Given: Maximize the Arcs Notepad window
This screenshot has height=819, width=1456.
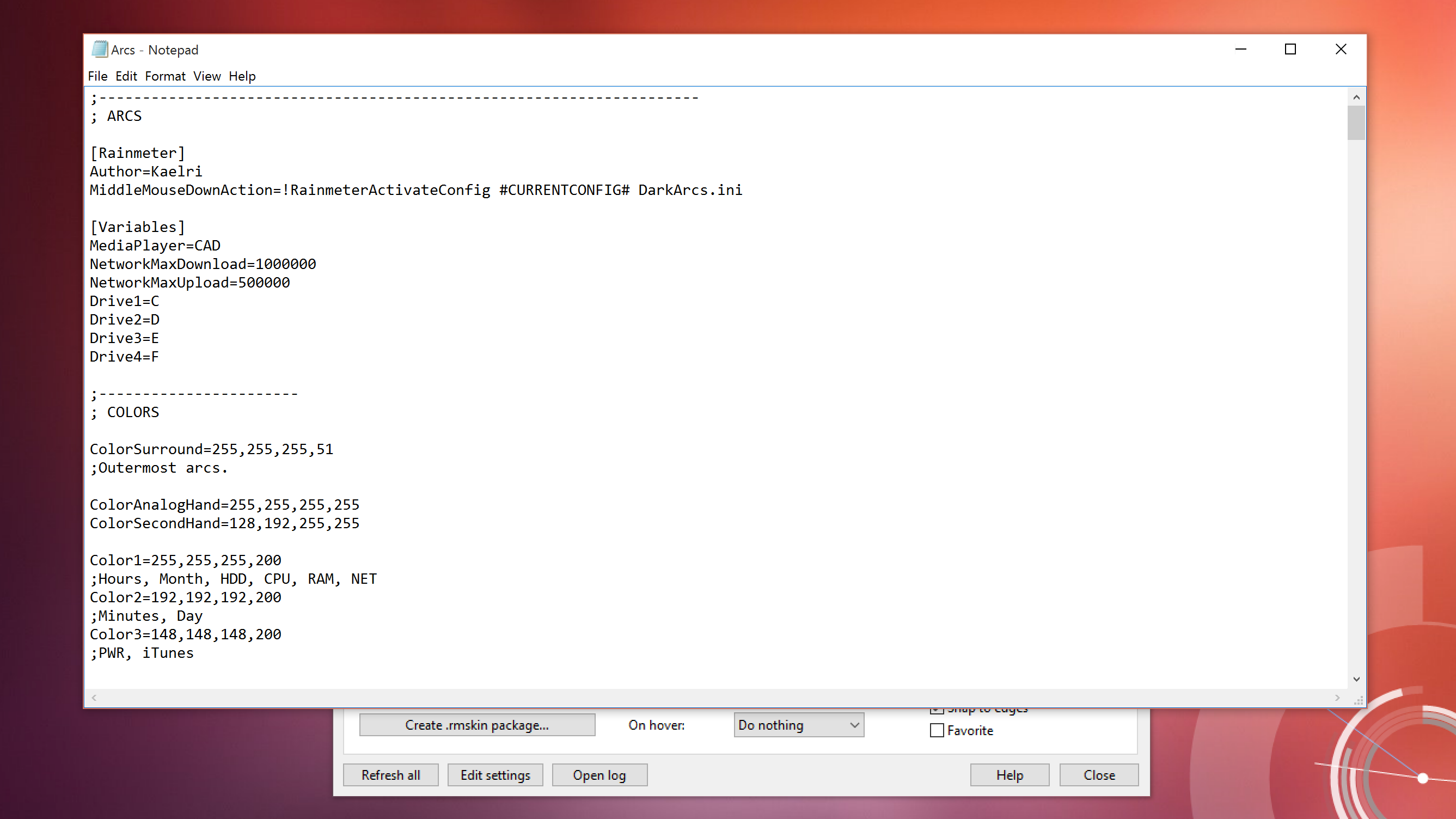Looking at the screenshot, I should (x=1290, y=49).
